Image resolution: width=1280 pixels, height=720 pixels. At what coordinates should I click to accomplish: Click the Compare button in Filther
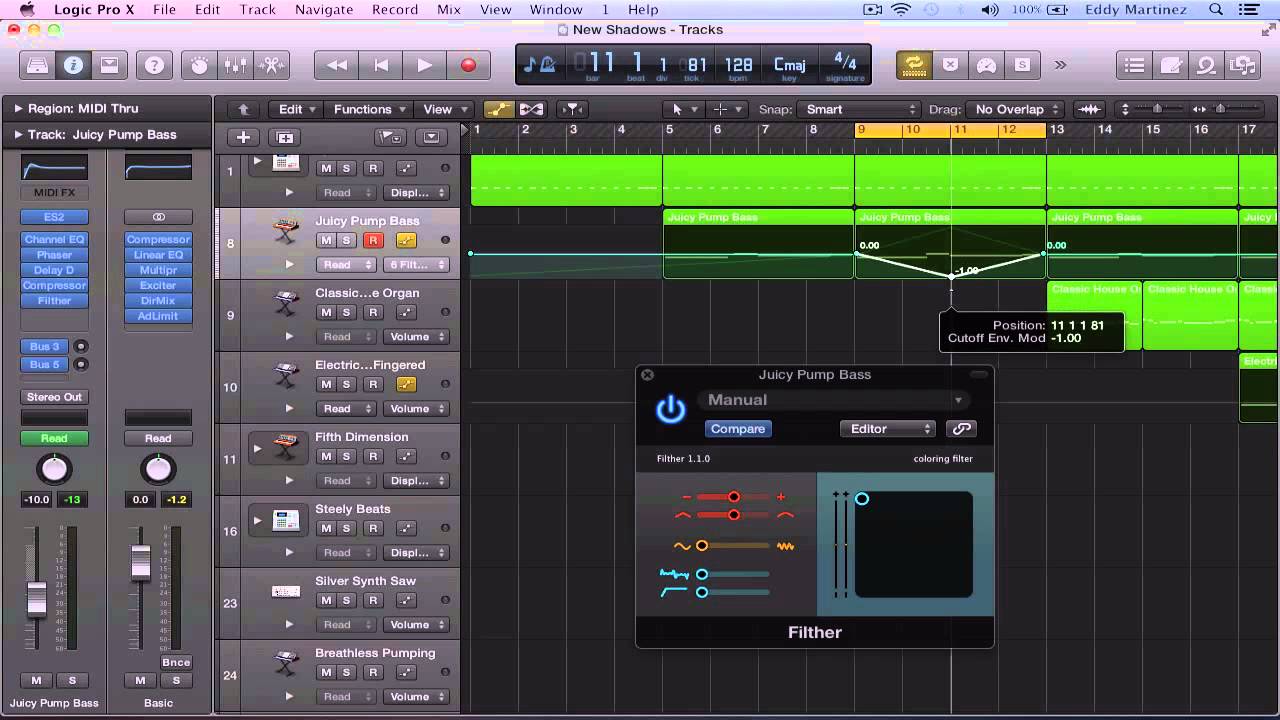(x=738, y=429)
